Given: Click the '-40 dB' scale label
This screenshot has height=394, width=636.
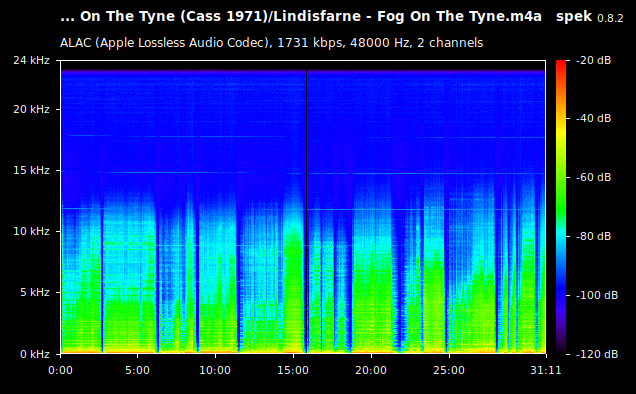Looking at the screenshot, I should [x=594, y=118].
